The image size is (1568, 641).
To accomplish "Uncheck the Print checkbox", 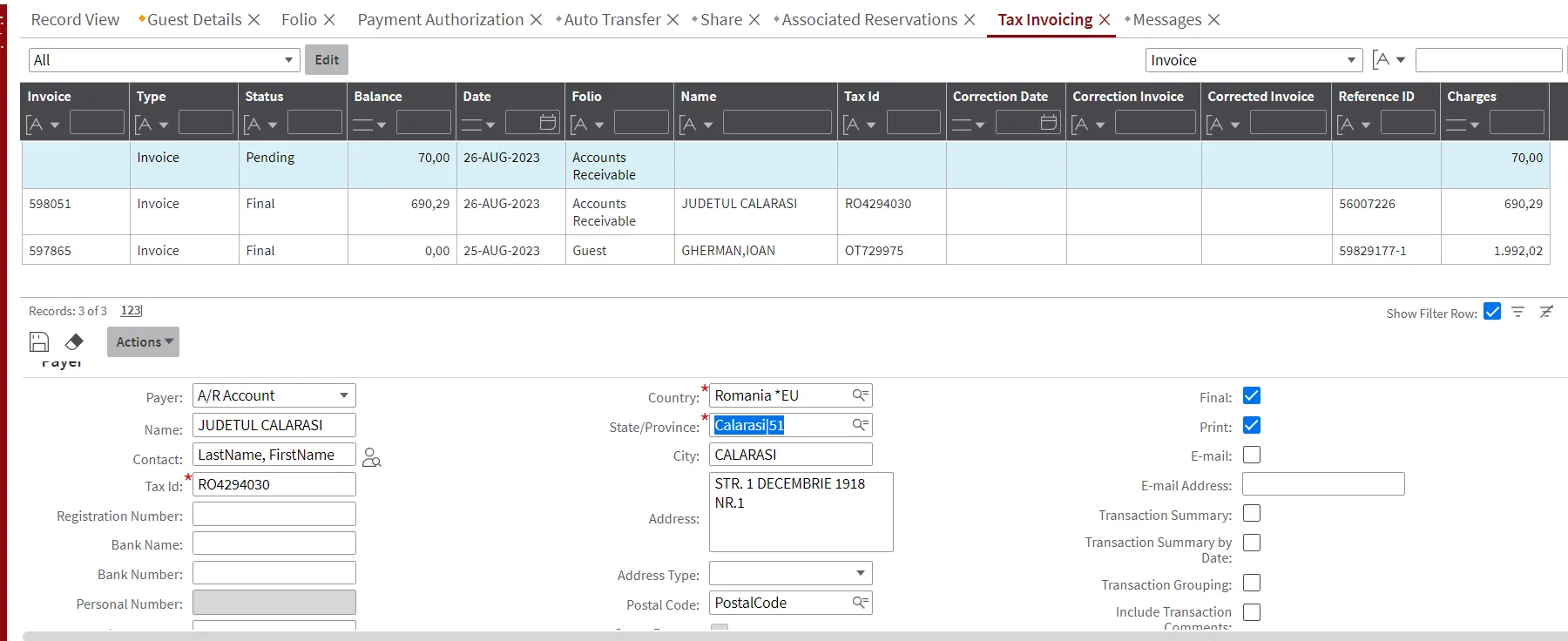I will tap(1252, 426).
